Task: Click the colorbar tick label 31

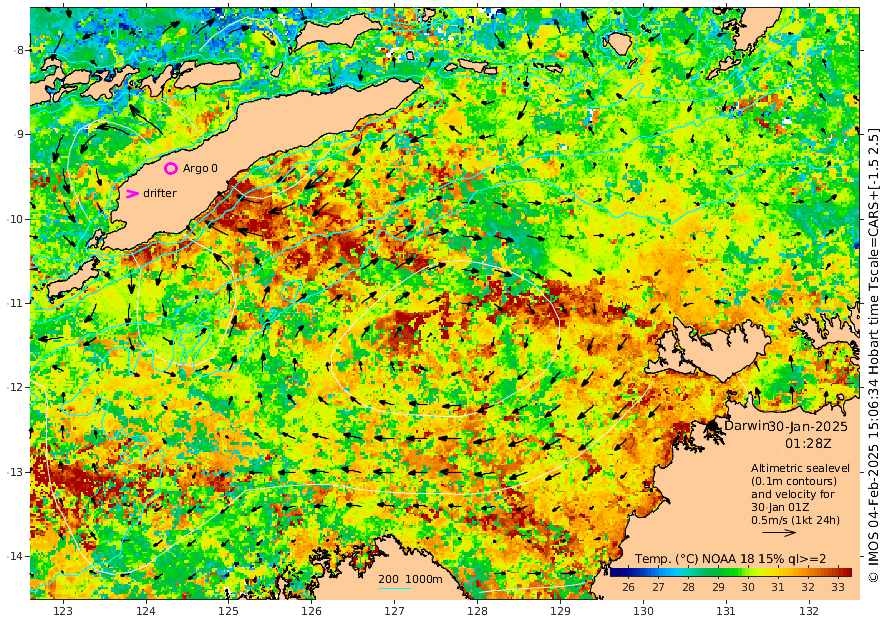Action: (x=777, y=587)
